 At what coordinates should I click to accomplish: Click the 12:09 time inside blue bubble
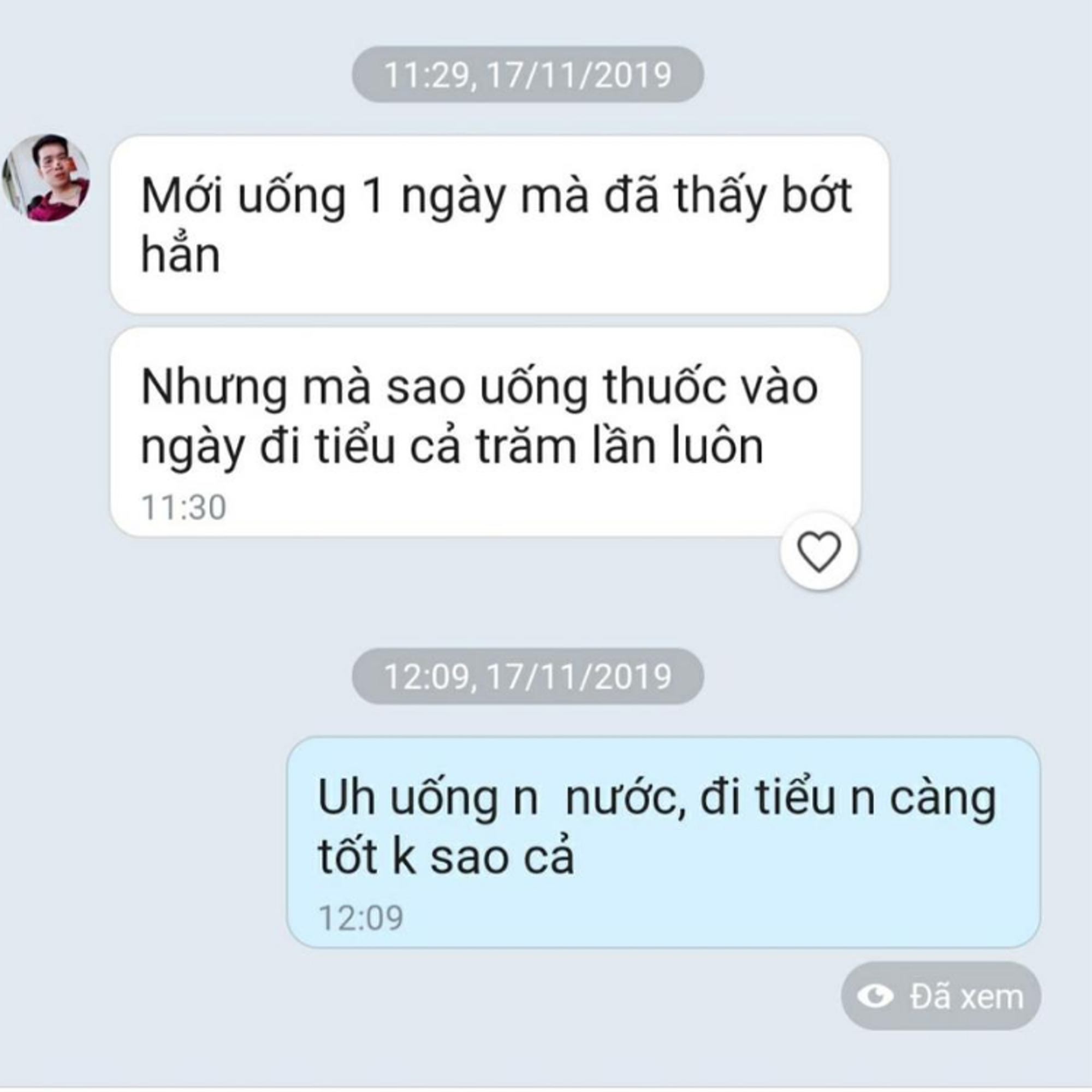361,917
